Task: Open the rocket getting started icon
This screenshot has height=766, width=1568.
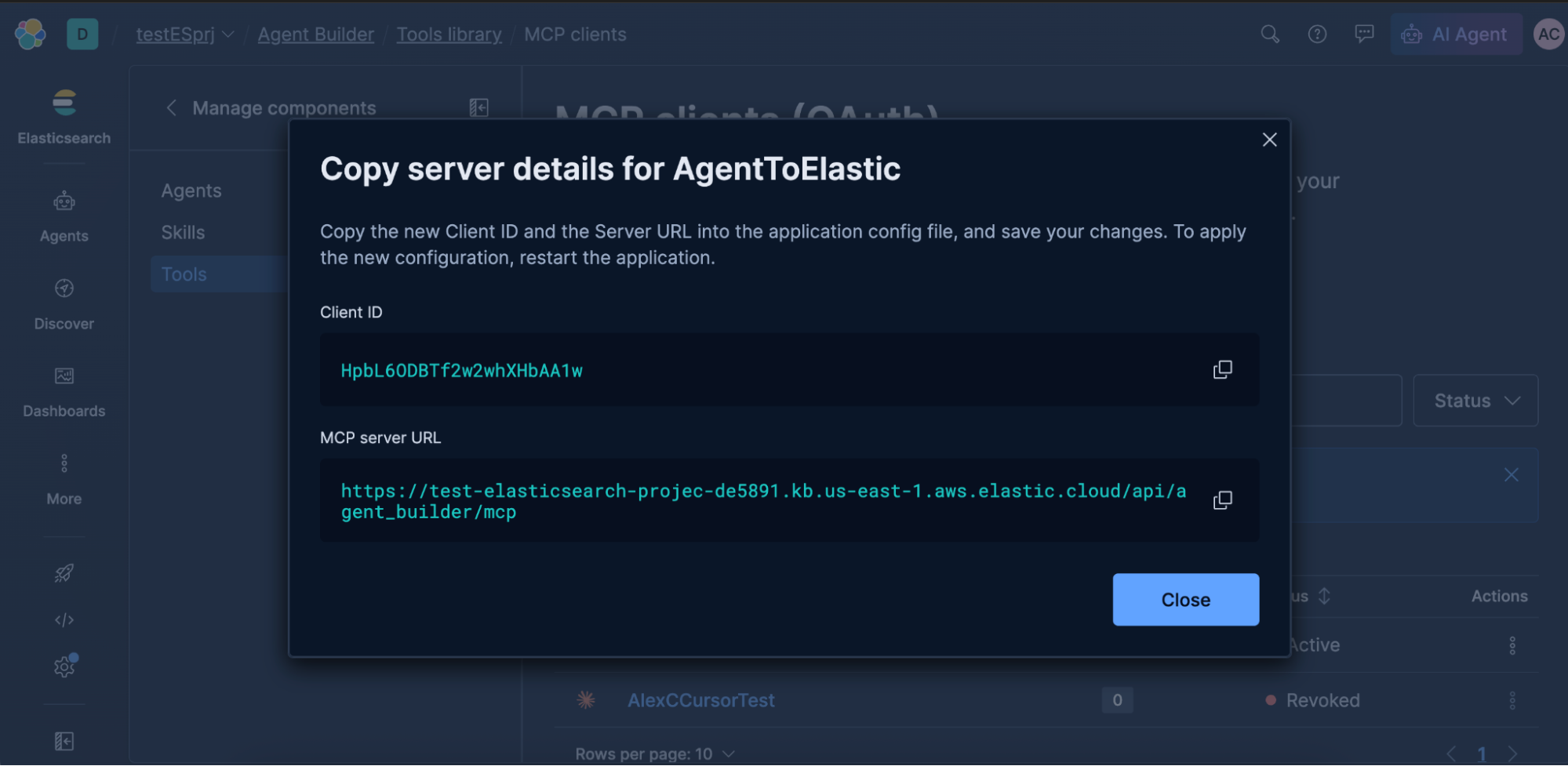Action: [64, 573]
